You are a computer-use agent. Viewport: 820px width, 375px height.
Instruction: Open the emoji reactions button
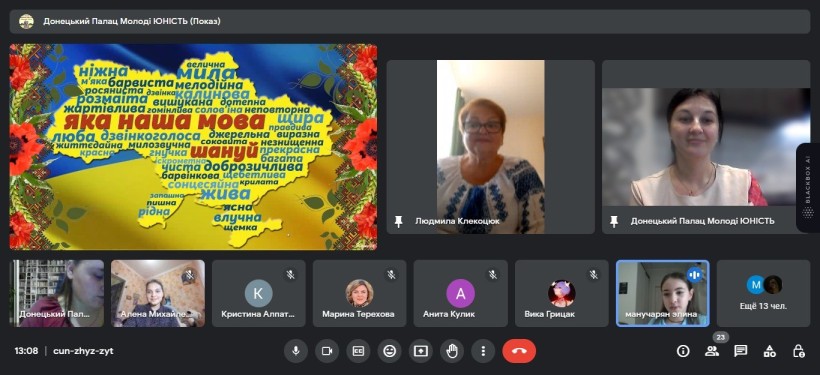coord(390,351)
